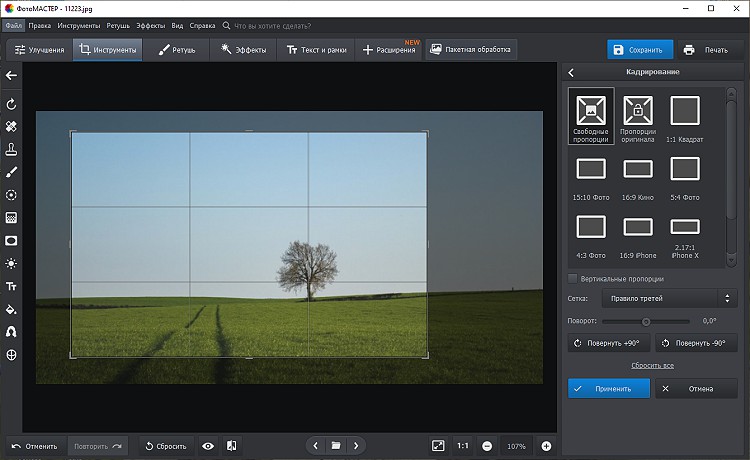The image size is (750, 460).
Task: Click the Поворот rotation slider handle
Action: (x=646, y=321)
